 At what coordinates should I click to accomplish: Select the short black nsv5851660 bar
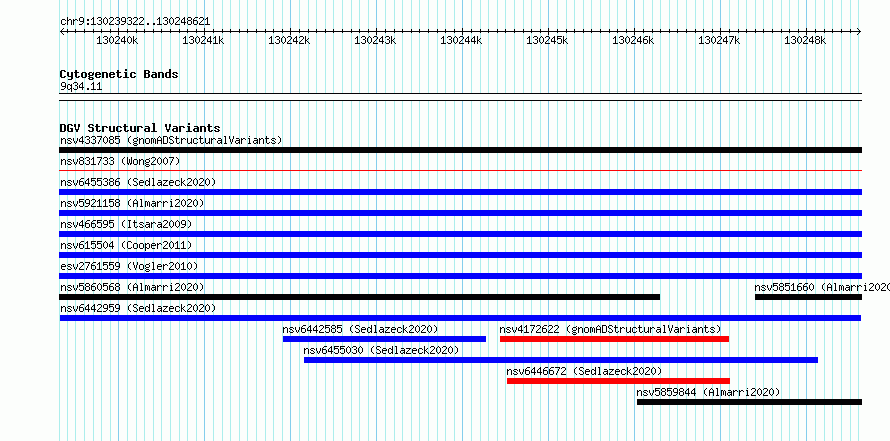(808, 297)
